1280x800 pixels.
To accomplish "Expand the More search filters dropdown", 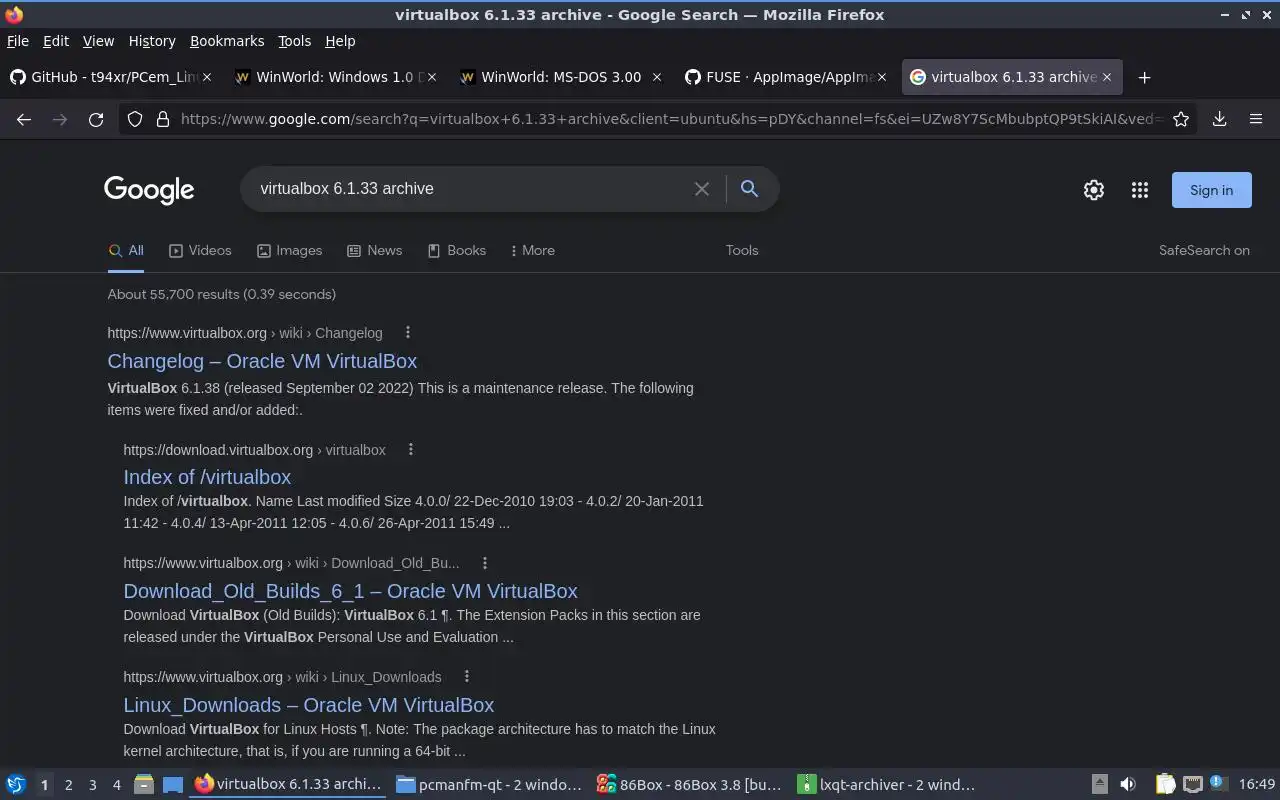I will point(532,251).
